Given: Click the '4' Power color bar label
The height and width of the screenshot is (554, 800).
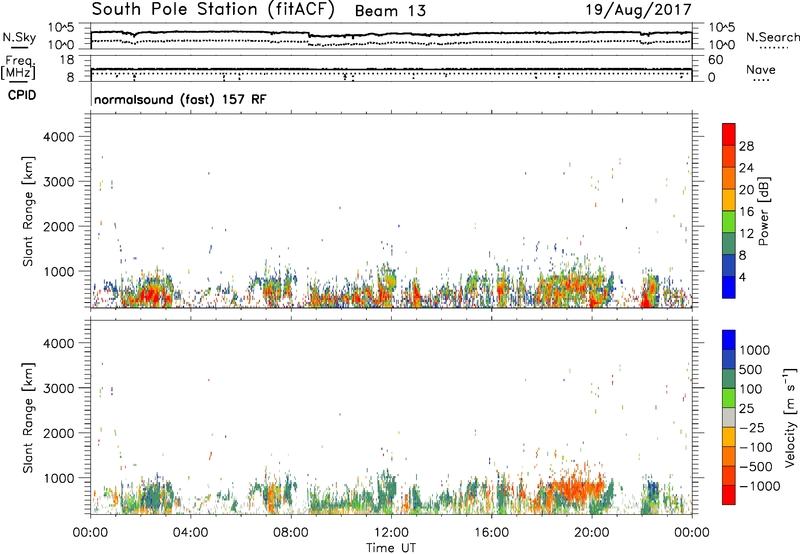Looking at the screenshot, I should (x=743, y=277).
